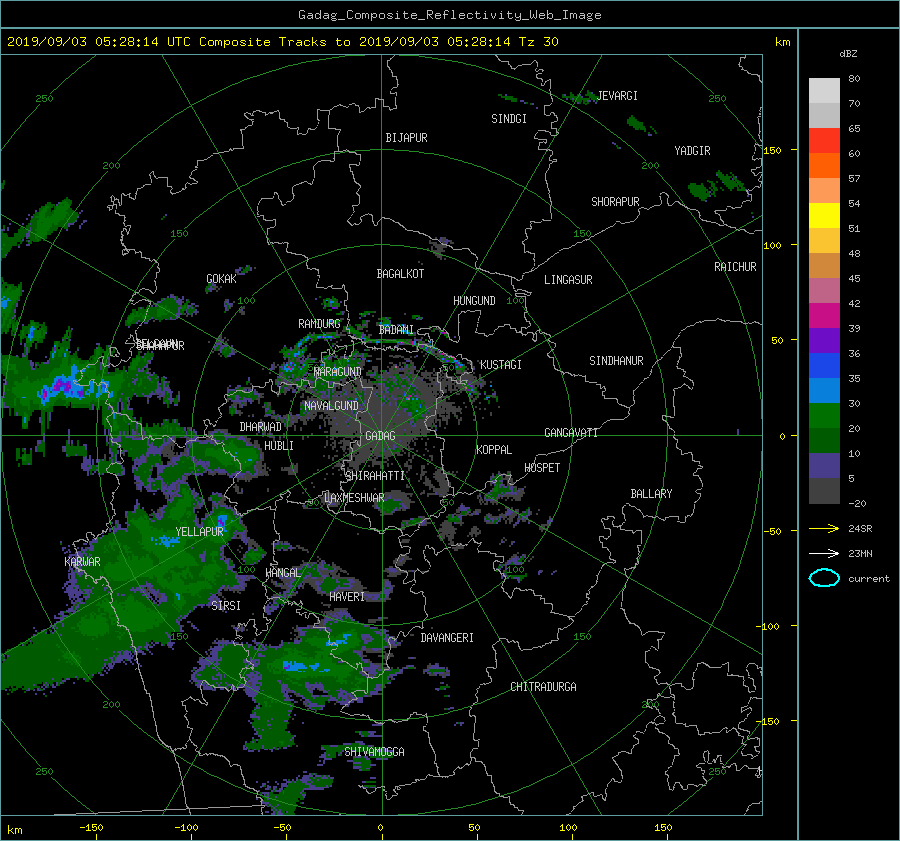Select the JEVARGI city label
900x841 pixels.
(618, 96)
